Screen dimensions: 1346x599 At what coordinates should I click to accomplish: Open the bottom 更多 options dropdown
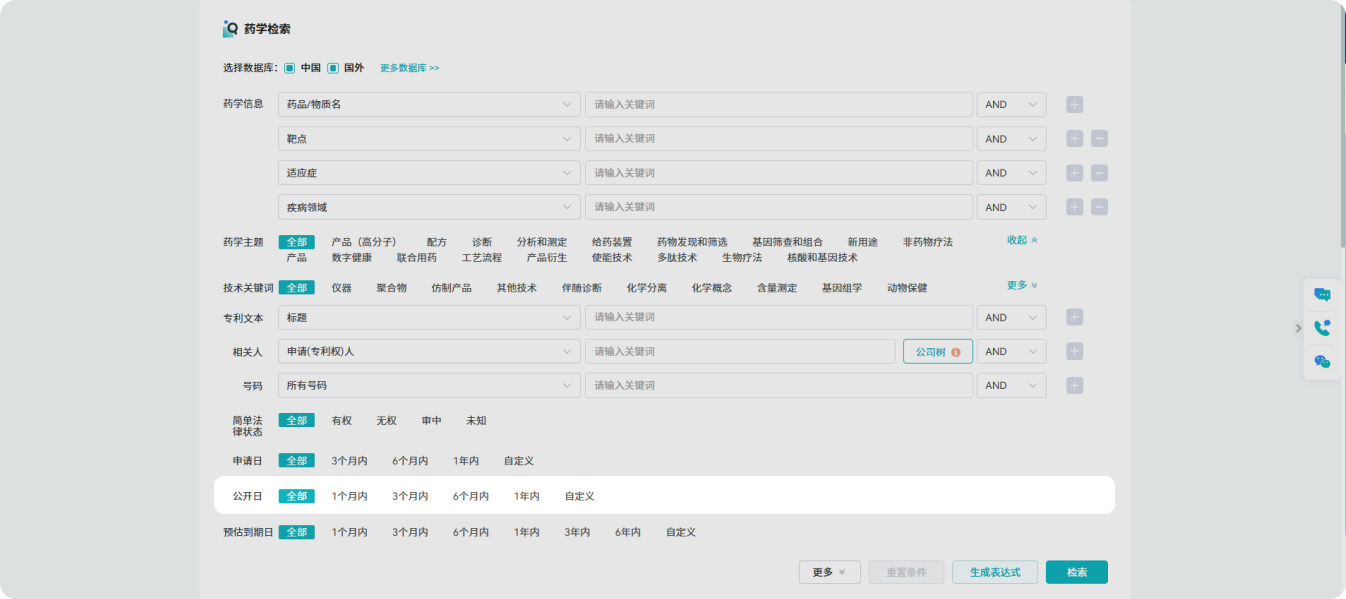coord(830,572)
